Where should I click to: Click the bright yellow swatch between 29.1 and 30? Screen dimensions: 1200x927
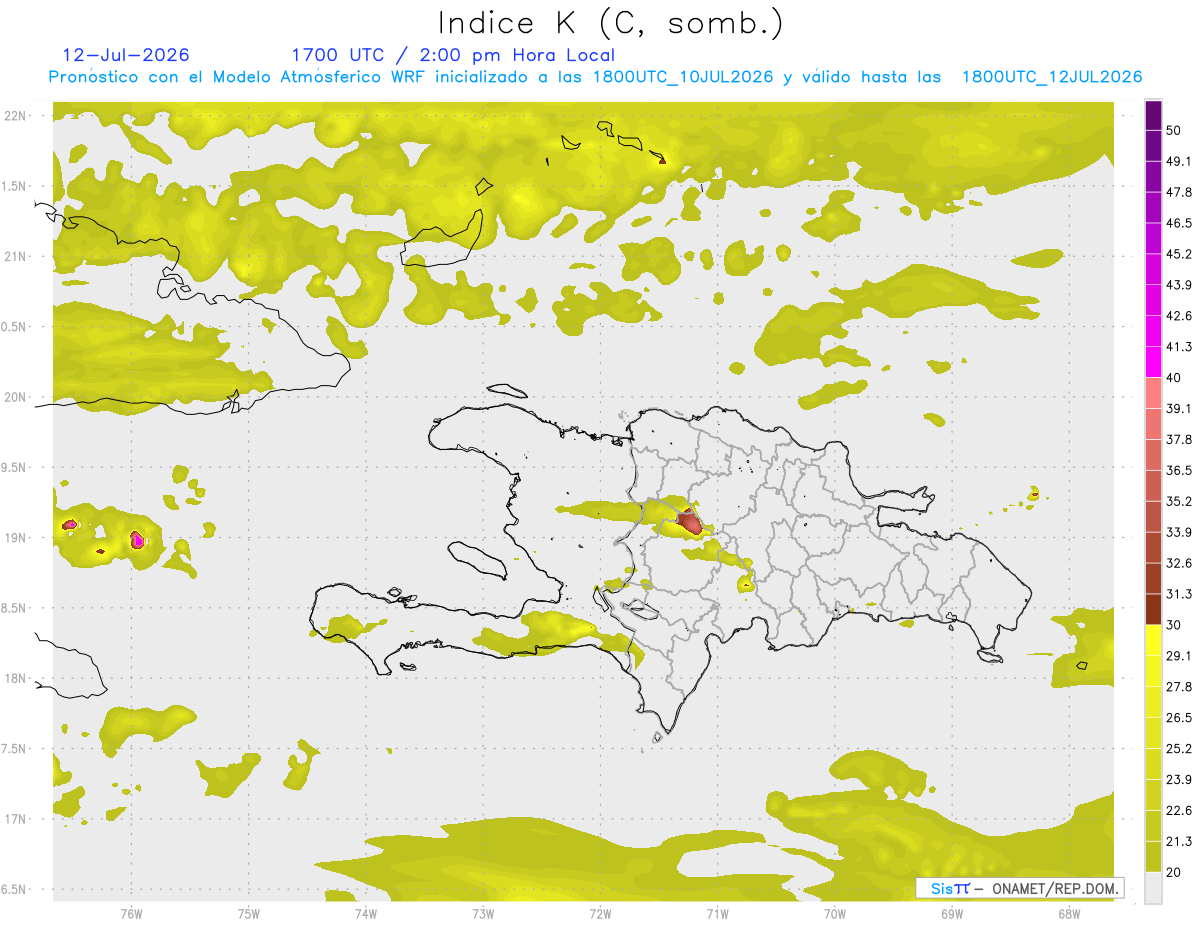pos(1153,640)
